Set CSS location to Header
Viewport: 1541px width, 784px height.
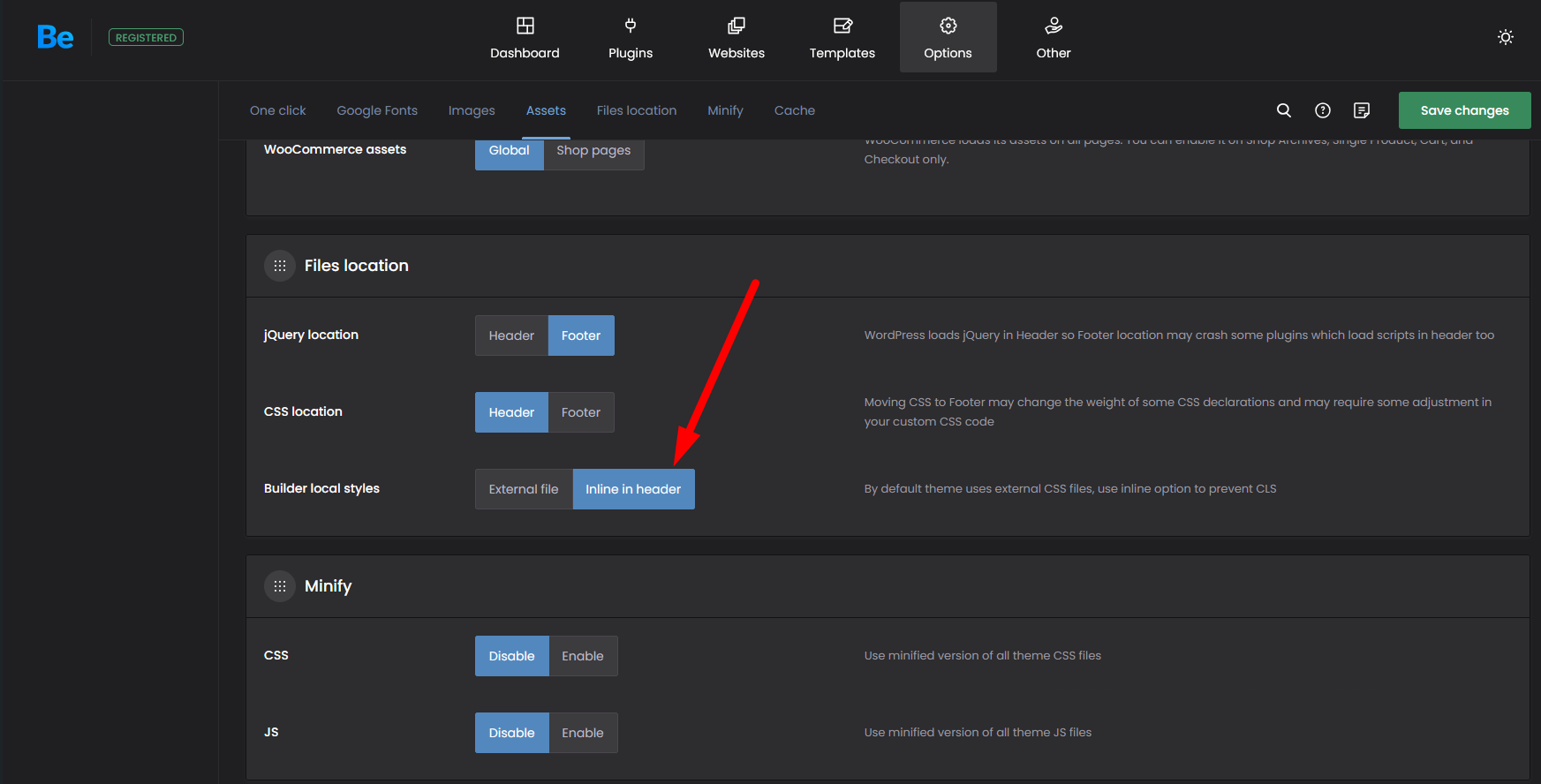coord(511,412)
